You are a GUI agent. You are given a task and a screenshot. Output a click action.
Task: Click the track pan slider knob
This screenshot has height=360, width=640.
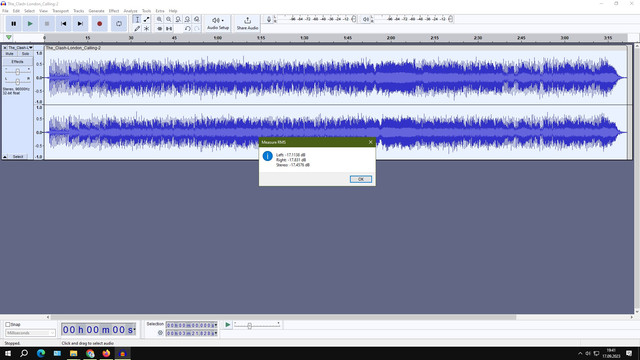(18, 82)
